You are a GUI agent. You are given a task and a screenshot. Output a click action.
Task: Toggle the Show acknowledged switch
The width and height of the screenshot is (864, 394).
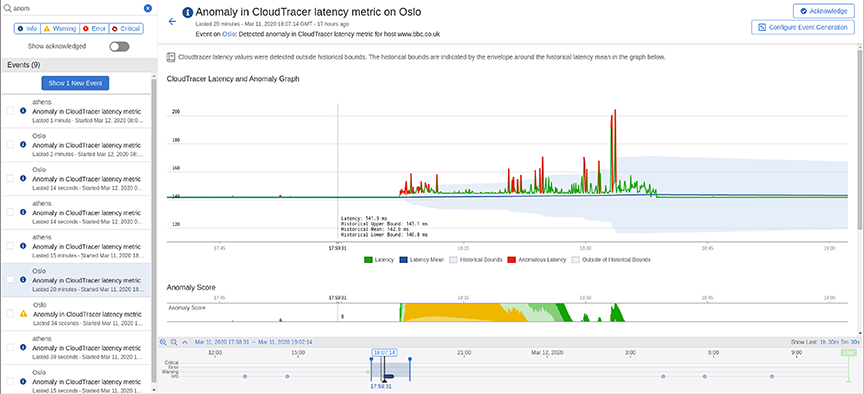coord(119,47)
